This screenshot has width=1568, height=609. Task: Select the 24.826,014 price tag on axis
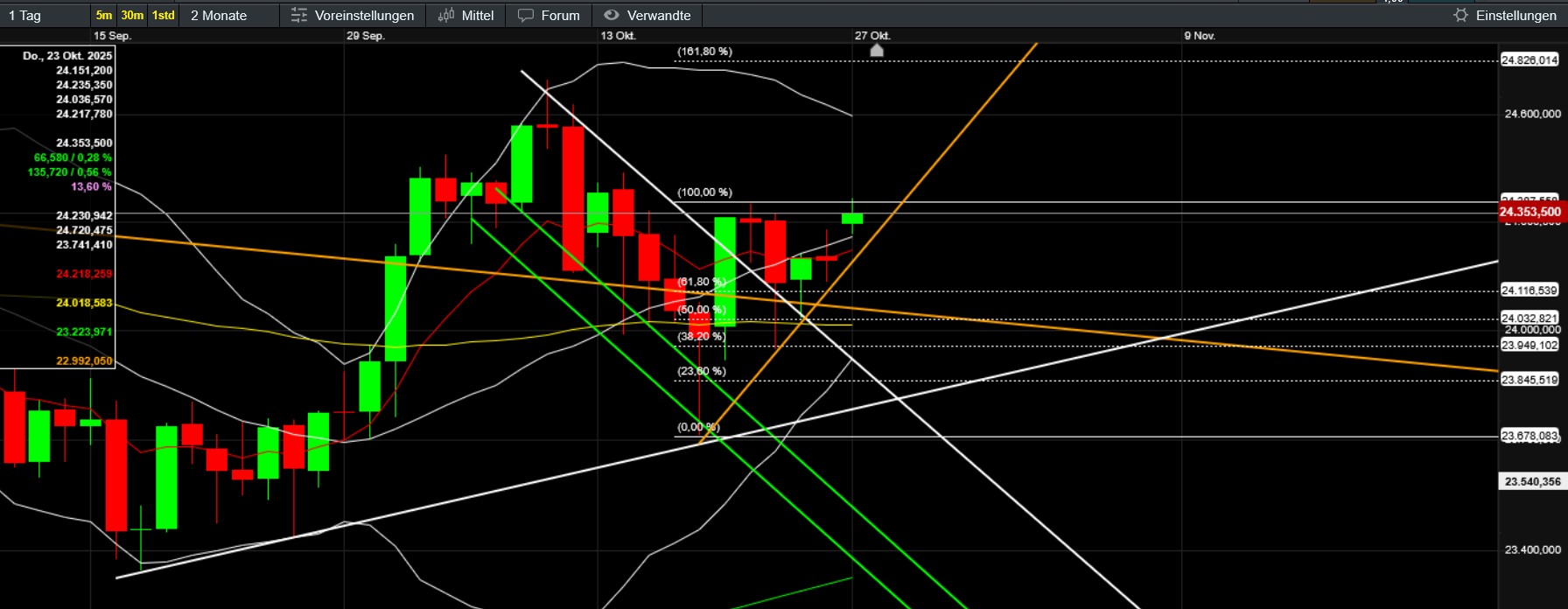[x=1529, y=60]
